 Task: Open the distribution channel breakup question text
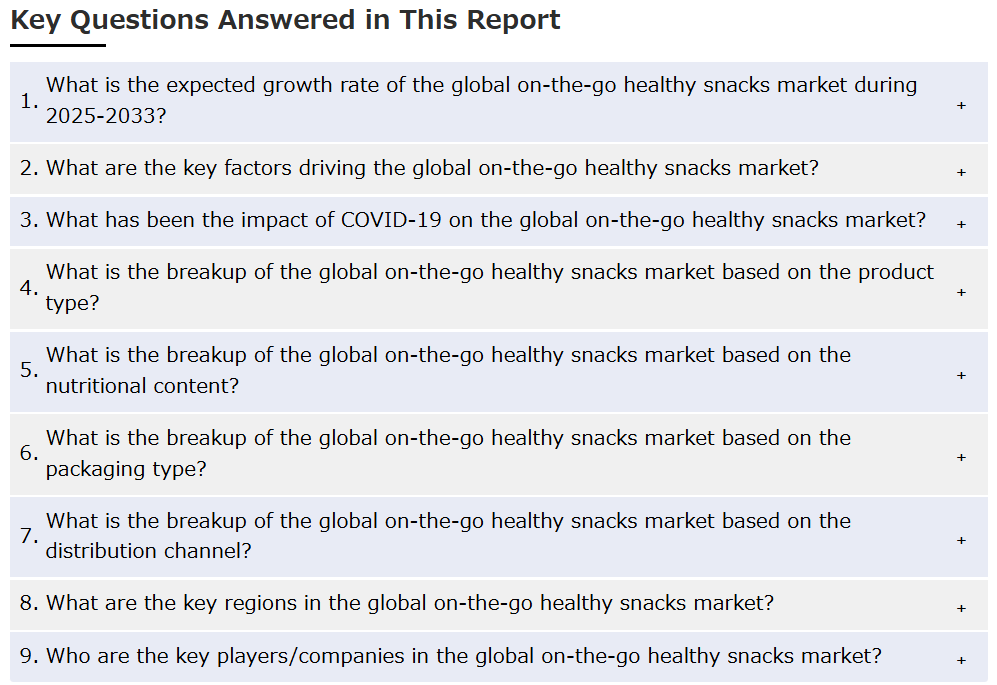tap(448, 536)
